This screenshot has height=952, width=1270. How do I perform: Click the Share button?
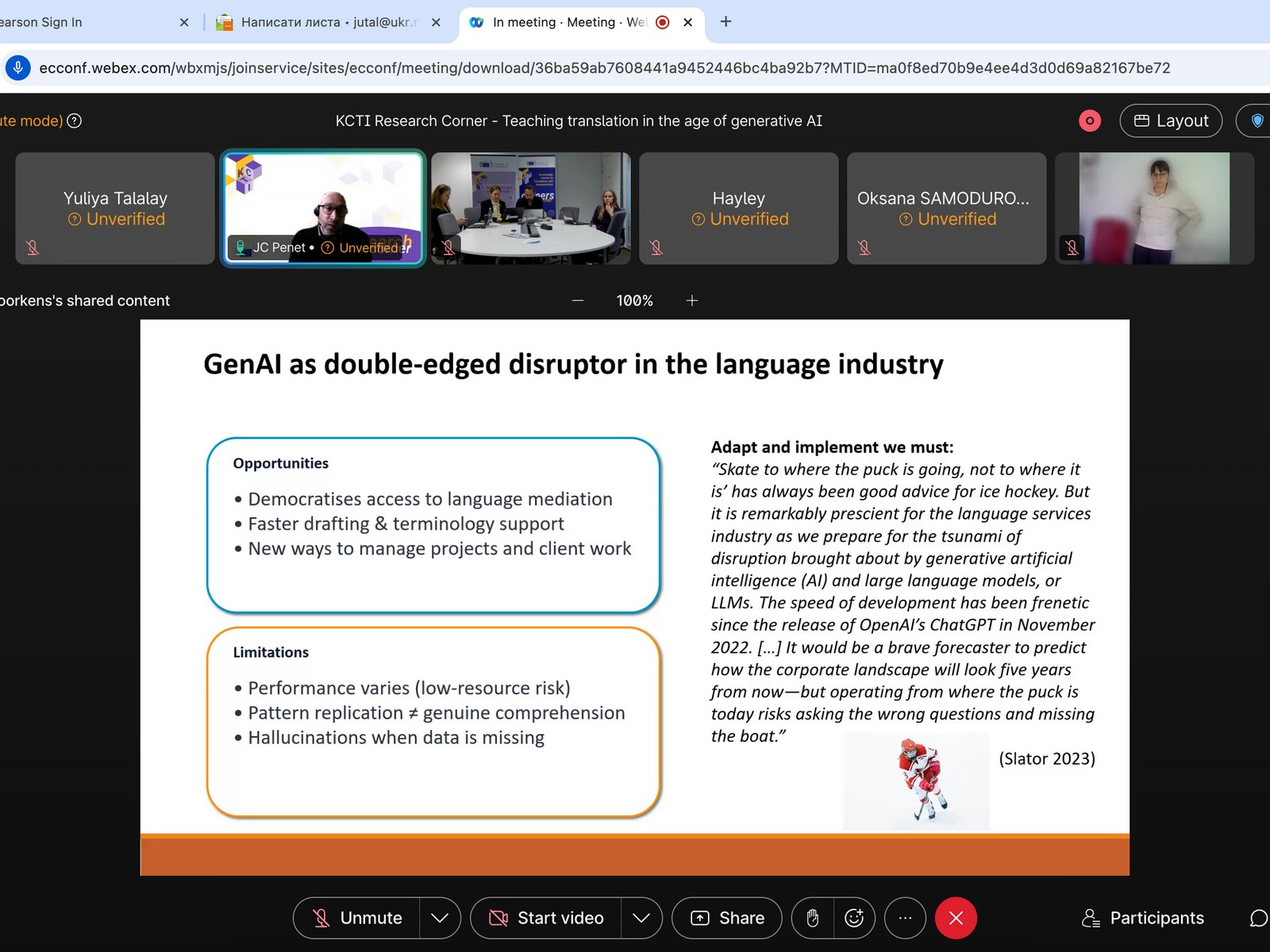coord(727,918)
